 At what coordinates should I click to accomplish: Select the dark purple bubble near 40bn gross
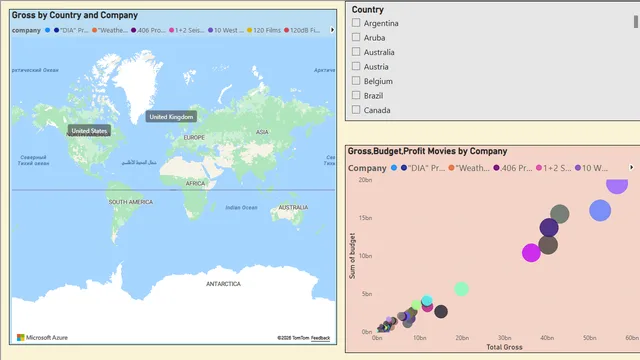tap(549, 227)
